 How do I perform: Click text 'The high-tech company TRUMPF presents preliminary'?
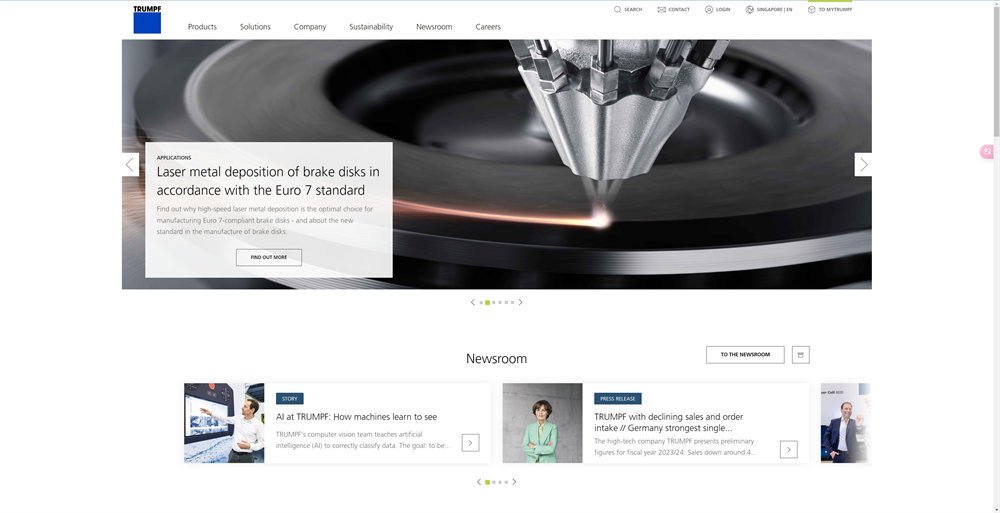coord(674,441)
